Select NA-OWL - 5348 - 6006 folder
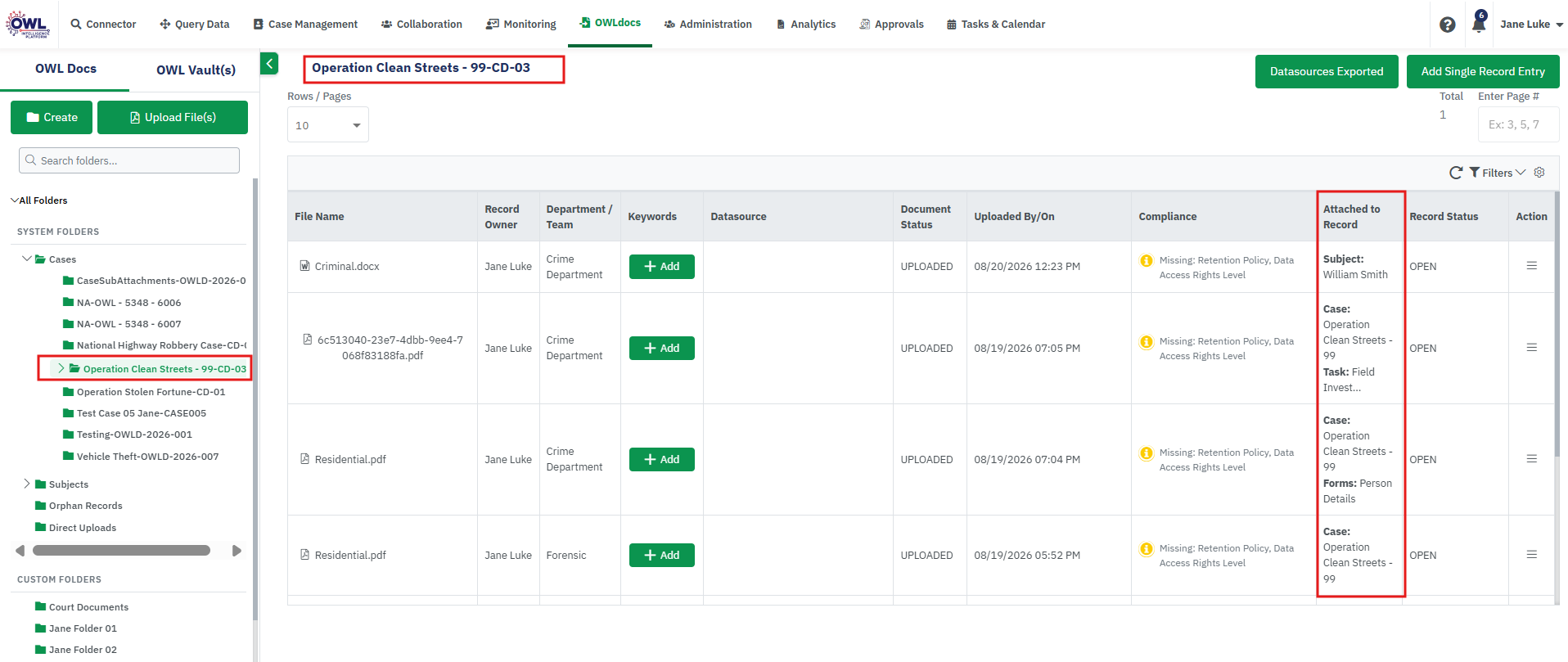 coord(122,302)
